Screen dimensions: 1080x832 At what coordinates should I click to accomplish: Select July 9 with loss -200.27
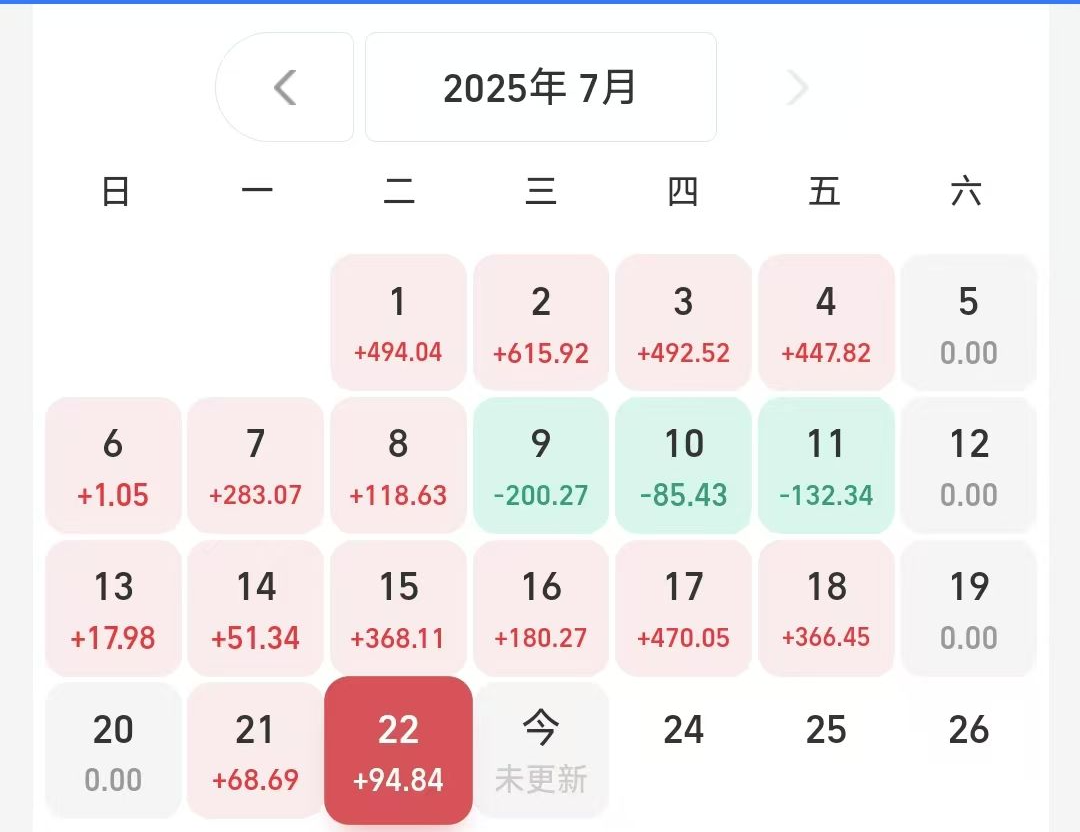541,464
